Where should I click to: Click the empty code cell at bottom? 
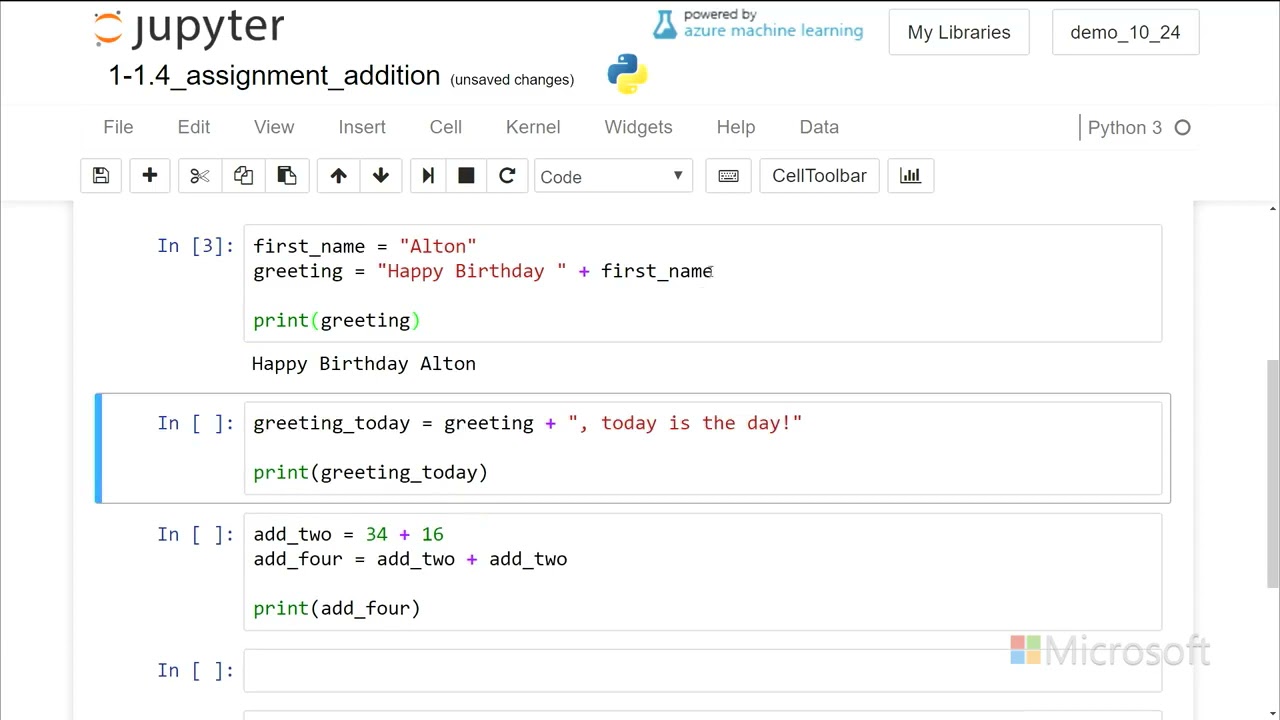(x=702, y=670)
